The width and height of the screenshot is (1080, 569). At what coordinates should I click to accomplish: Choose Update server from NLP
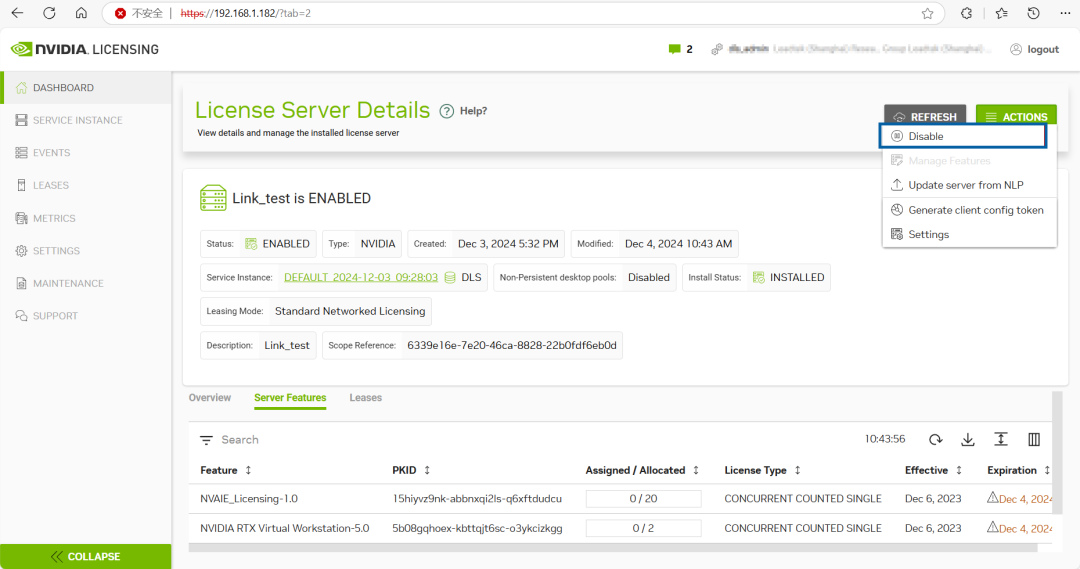click(969, 185)
